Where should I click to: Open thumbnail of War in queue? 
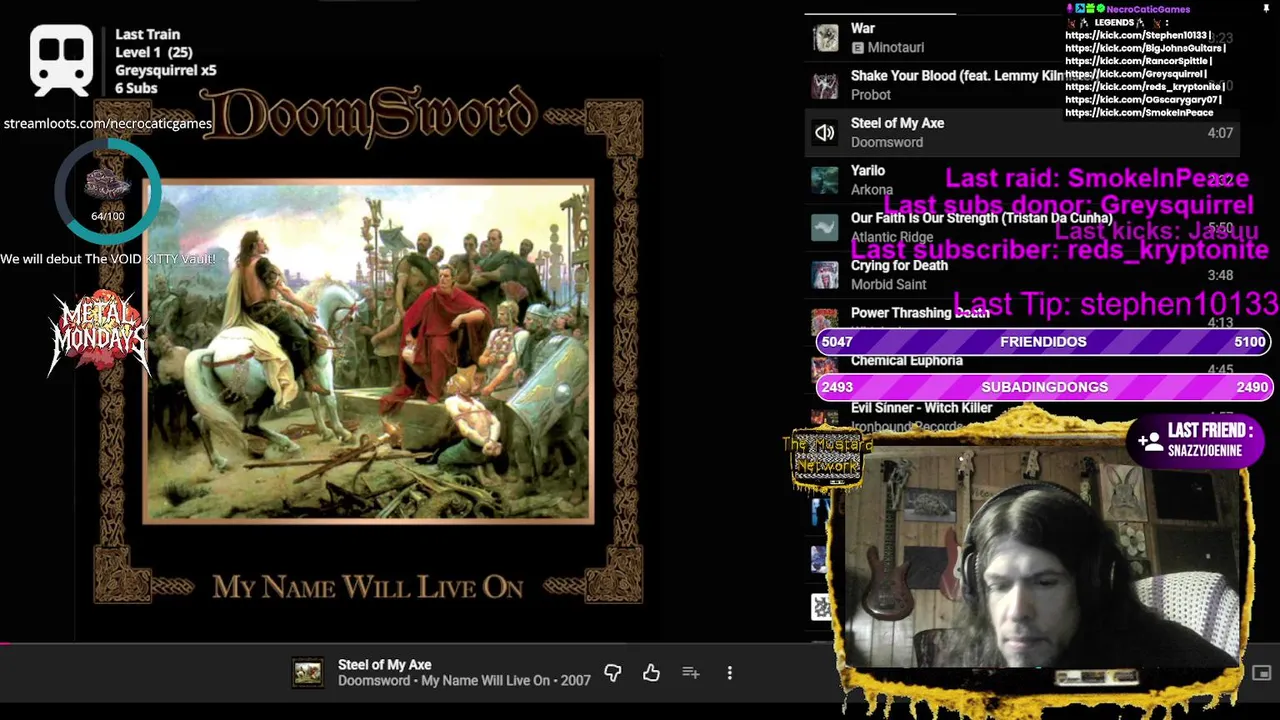tap(825, 38)
